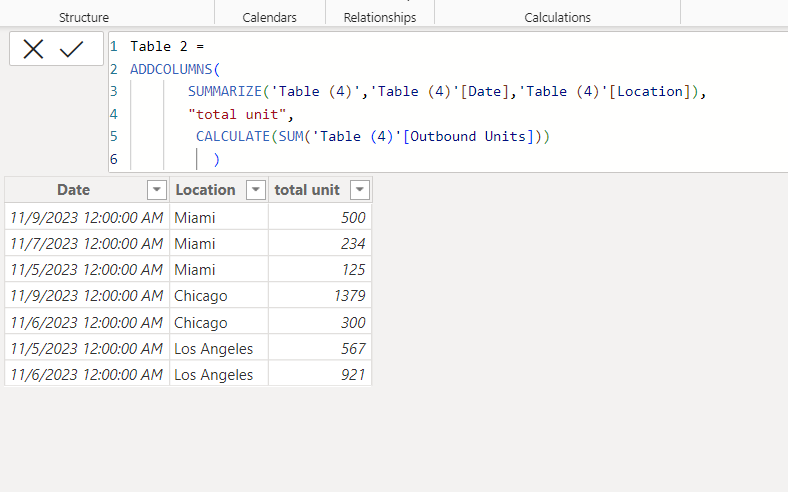Select the total unit value 125

click(x=320, y=270)
